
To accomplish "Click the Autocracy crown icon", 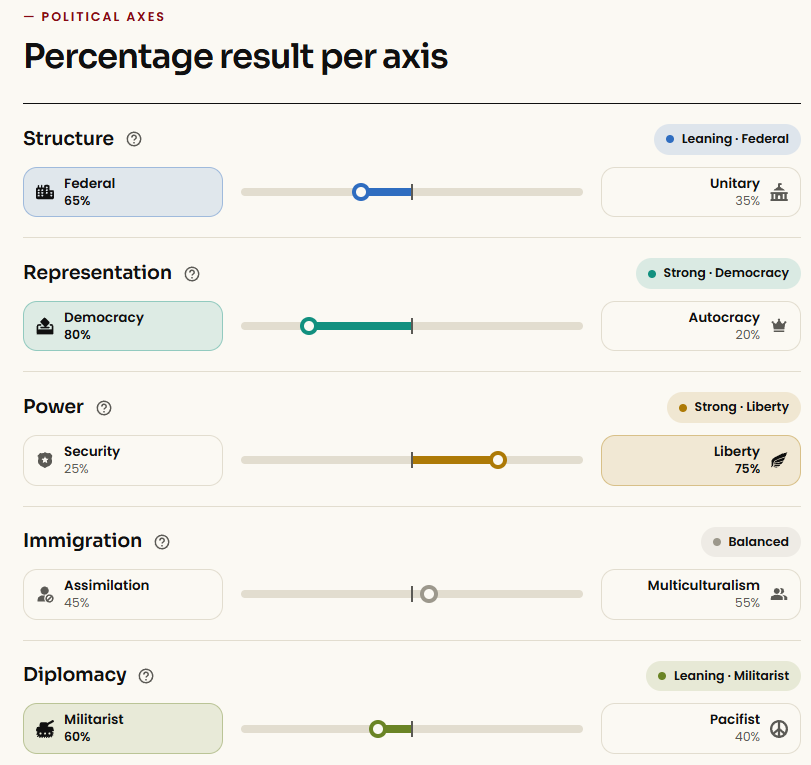I will click(779, 325).
